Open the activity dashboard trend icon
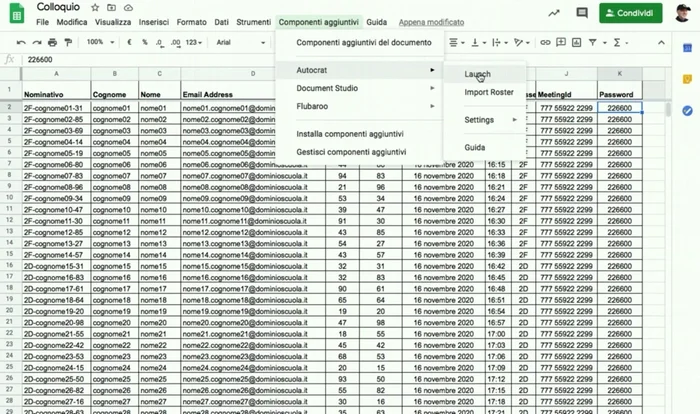Viewport: 700px width, 414px height. (554, 13)
